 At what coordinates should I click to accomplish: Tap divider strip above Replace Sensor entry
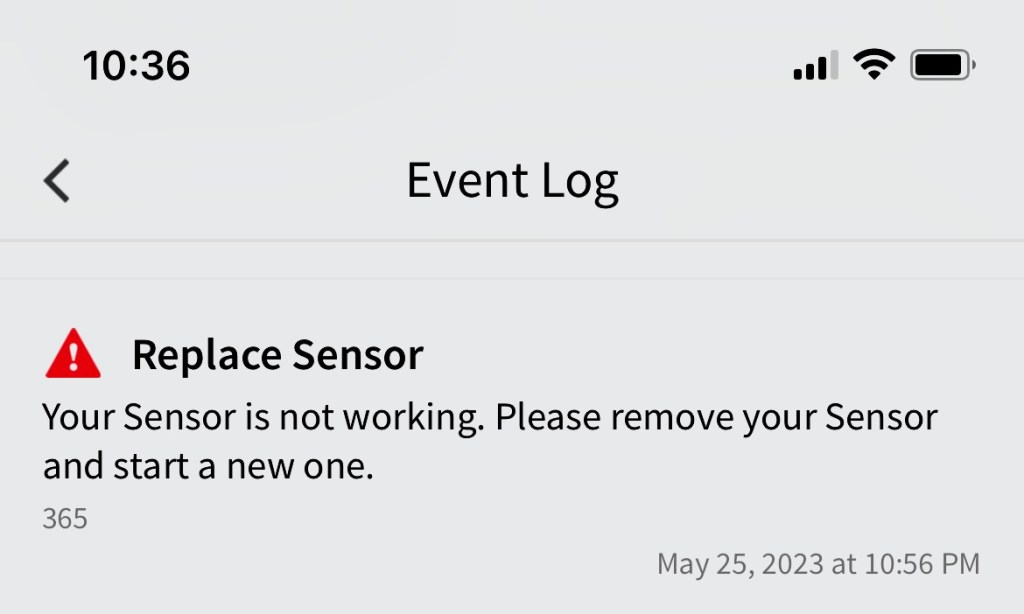tap(512, 260)
